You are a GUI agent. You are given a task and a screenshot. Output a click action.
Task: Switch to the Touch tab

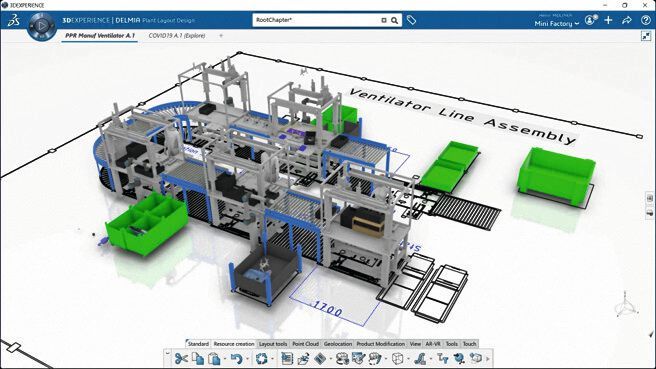469,344
